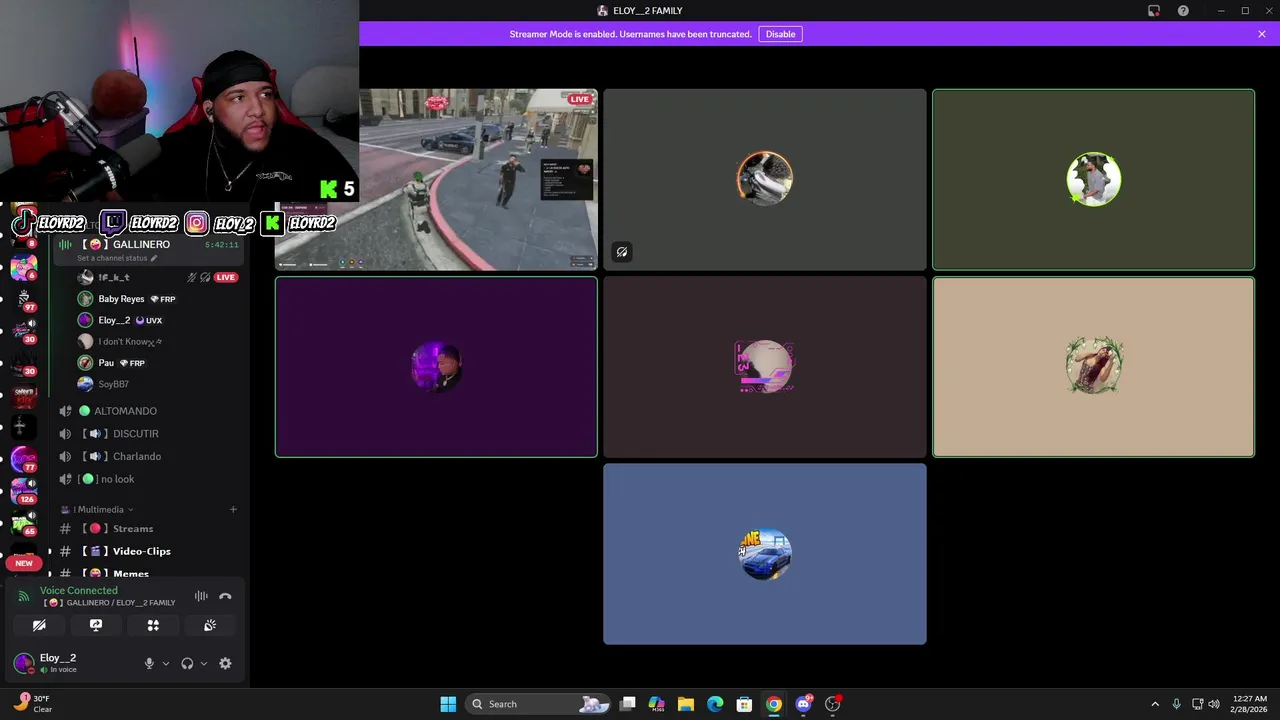Share your screen button in voice panel
The height and width of the screenshot is (720, 1280).
(x=96, y=625)
